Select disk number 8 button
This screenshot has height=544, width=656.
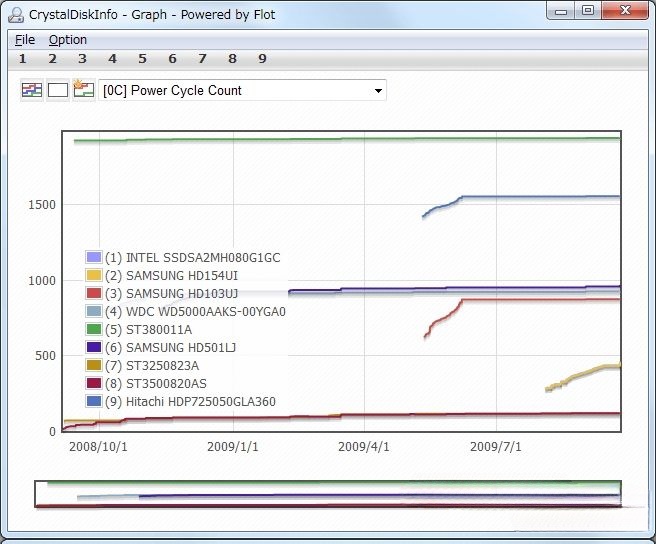[x=233, y=59]
